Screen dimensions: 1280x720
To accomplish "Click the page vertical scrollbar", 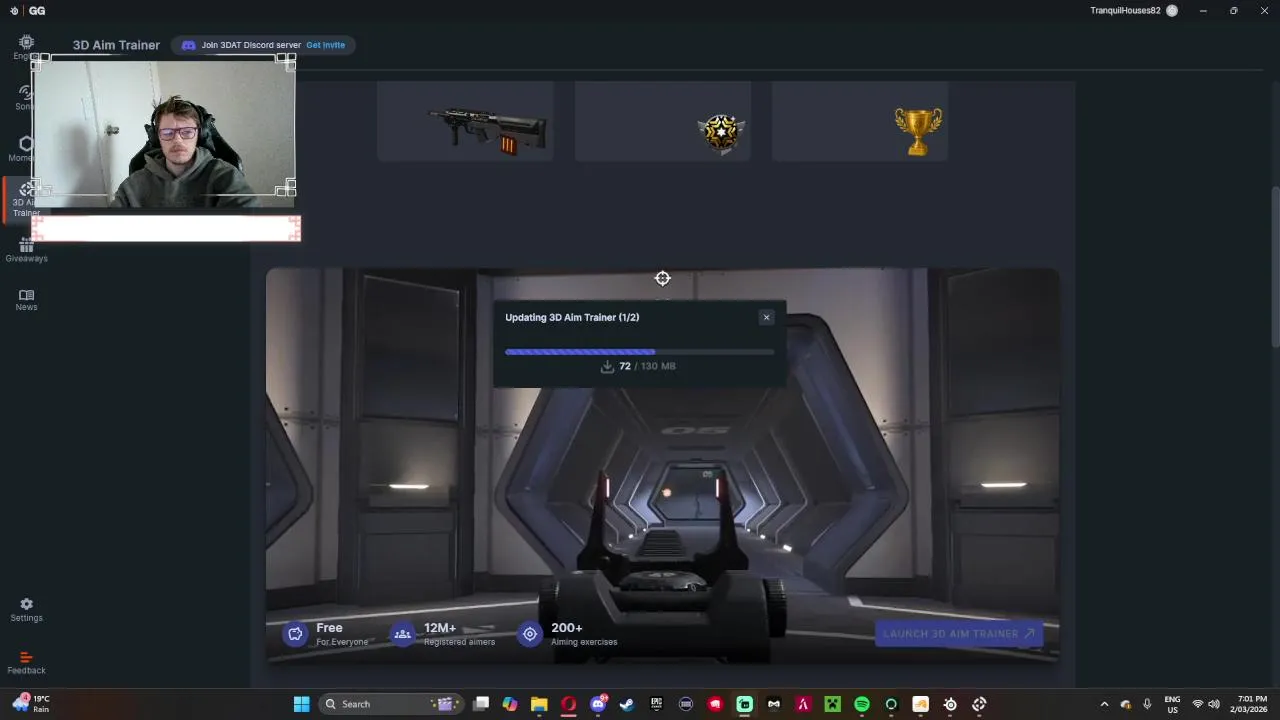I will pyautogui.click(x=1274, y=266).
